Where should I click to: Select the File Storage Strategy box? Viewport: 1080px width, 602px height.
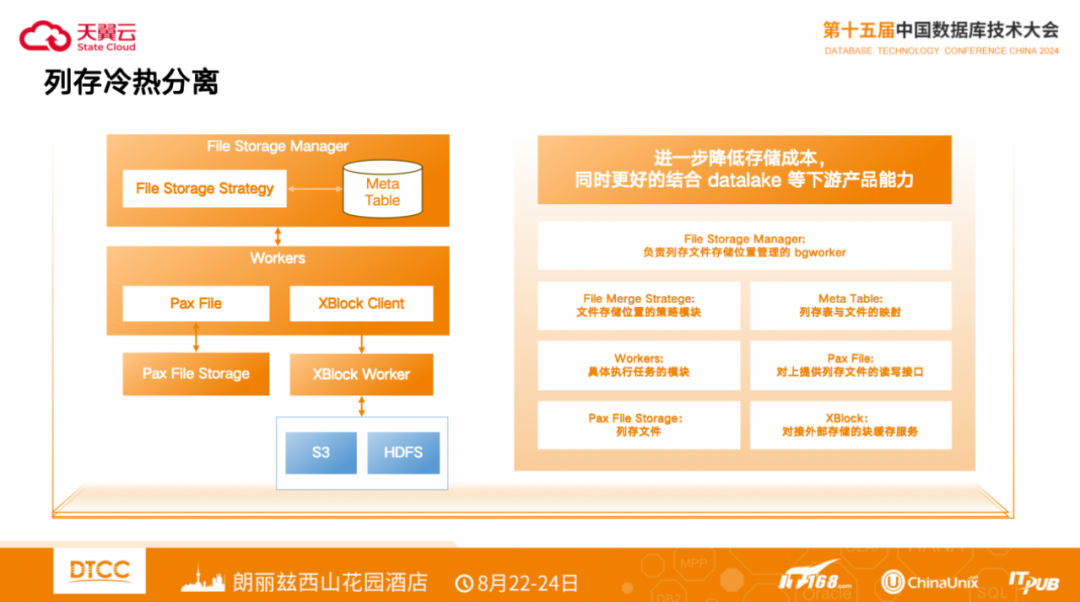[205, 189]
